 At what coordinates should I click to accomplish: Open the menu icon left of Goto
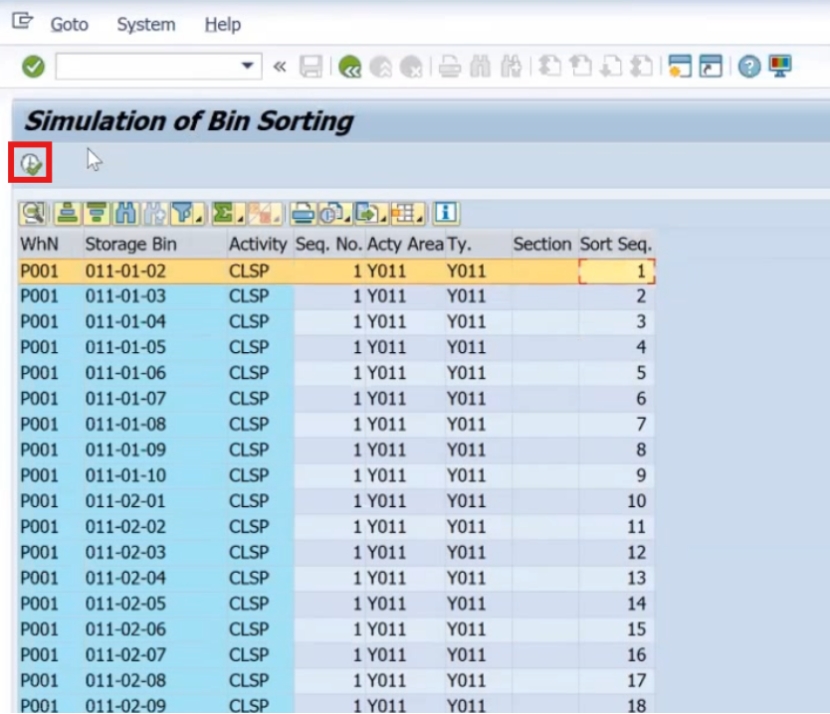tap(22, 22)
